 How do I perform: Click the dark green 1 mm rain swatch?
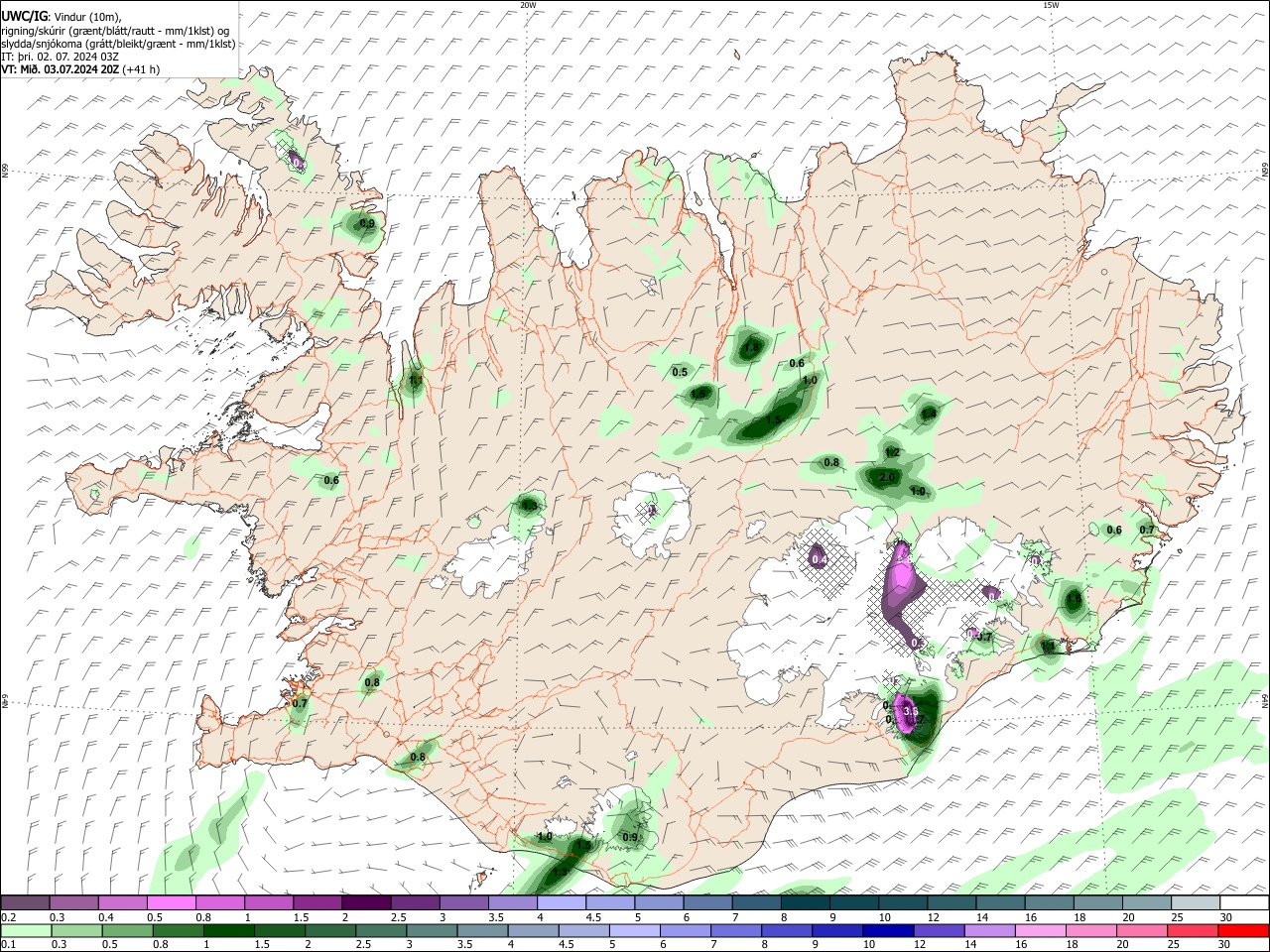[228, 930]
